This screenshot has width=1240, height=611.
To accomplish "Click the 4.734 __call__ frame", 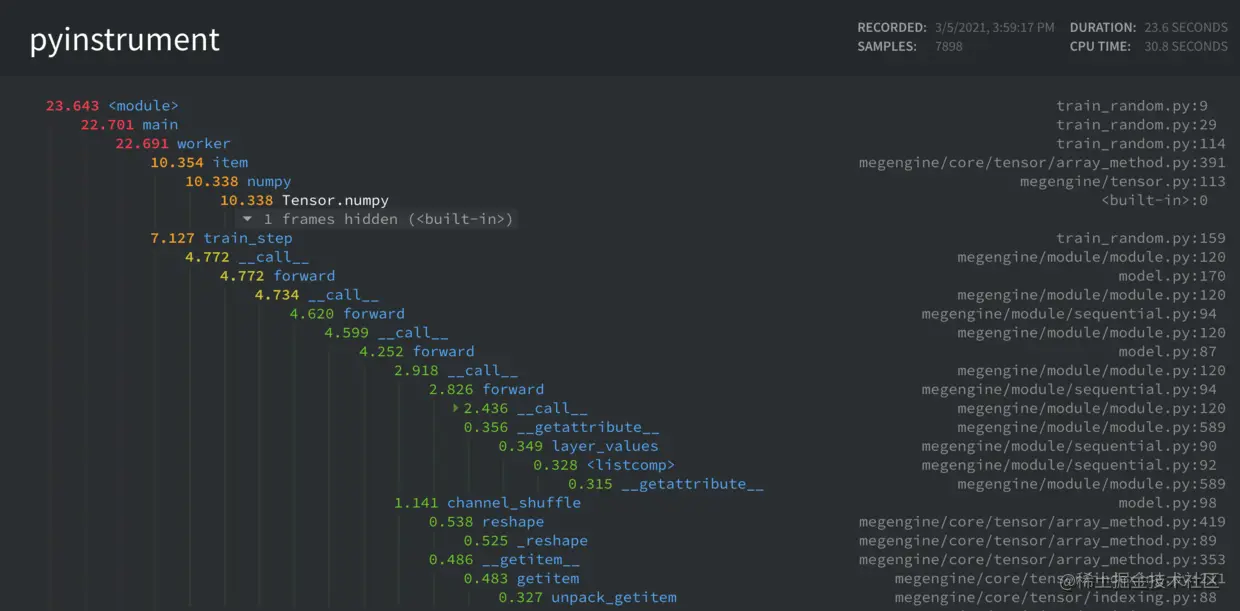I will pos(317,296).
